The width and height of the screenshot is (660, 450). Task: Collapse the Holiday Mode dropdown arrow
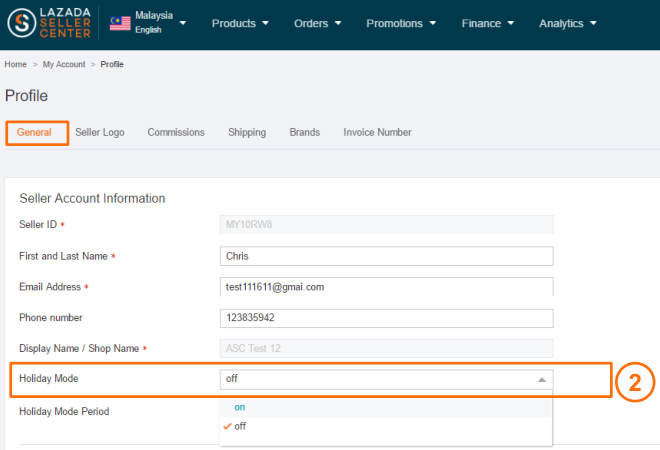coord(541,379)
